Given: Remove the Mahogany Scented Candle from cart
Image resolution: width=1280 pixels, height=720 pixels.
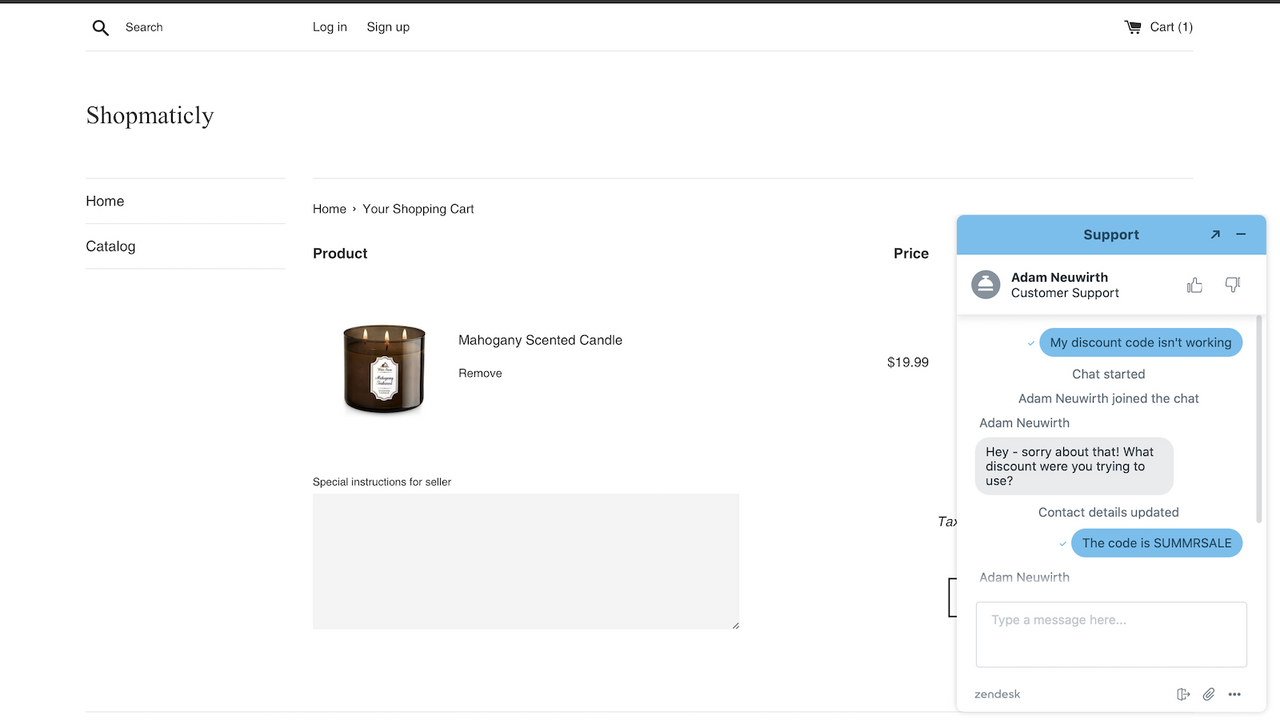Looking at the screenshot, I should pyautogui.click(x=480, y=372).
